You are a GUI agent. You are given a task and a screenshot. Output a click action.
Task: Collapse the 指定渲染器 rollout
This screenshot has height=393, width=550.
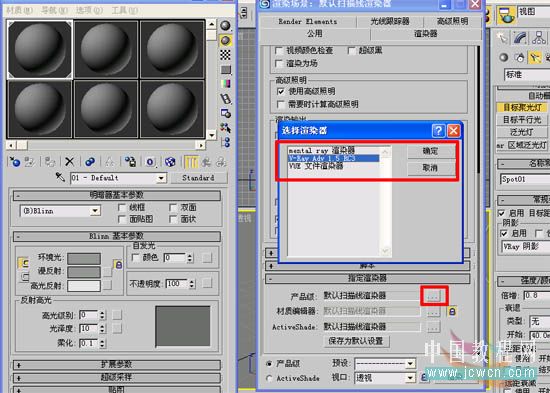(367, 279)
